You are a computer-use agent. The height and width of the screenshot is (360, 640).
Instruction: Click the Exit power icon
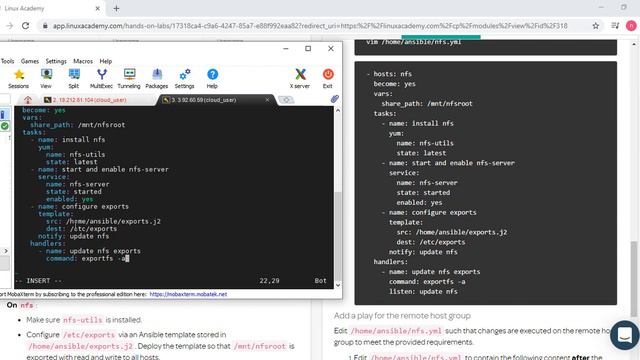point(328,78)
